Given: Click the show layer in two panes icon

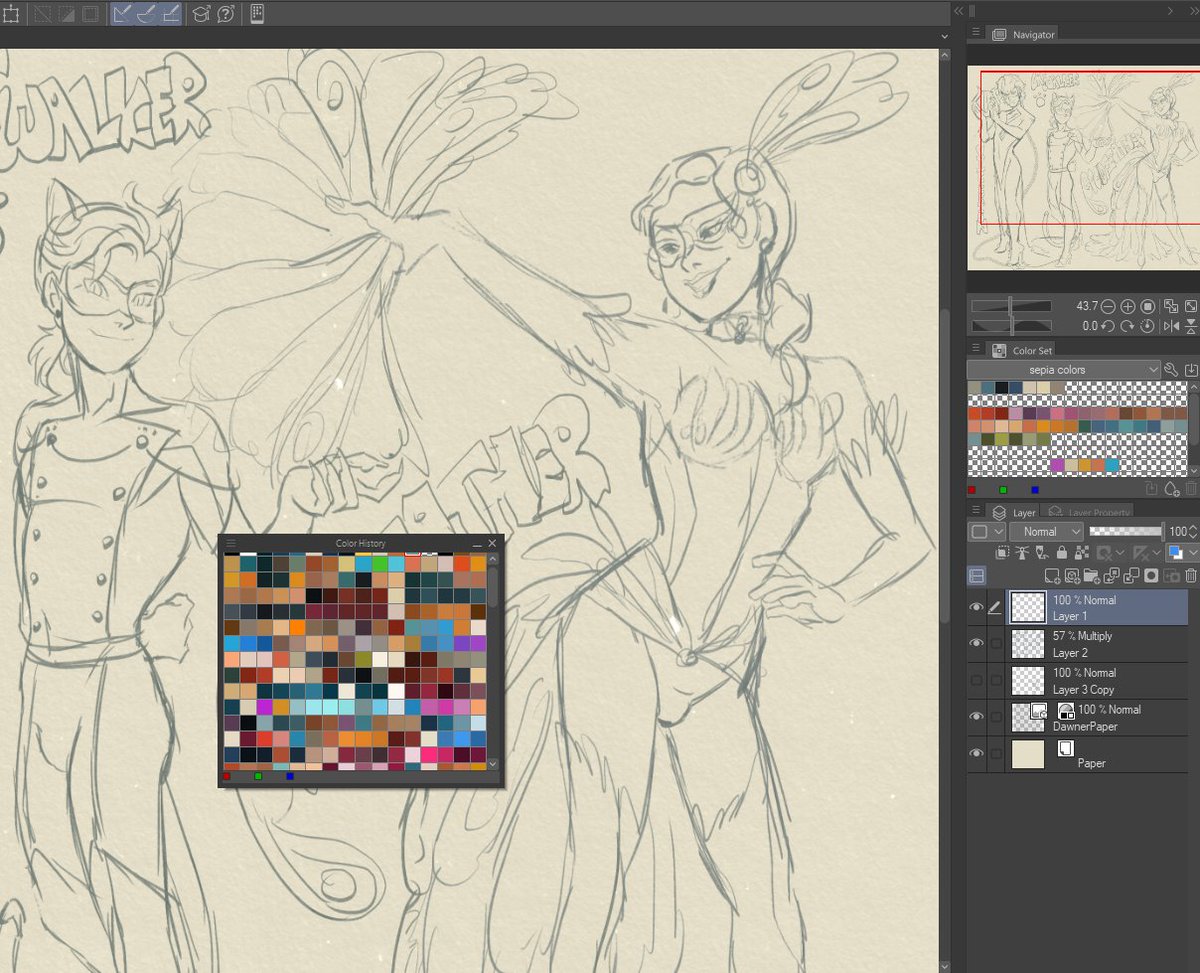Looking at the screenshot, I should coord(977,575).
